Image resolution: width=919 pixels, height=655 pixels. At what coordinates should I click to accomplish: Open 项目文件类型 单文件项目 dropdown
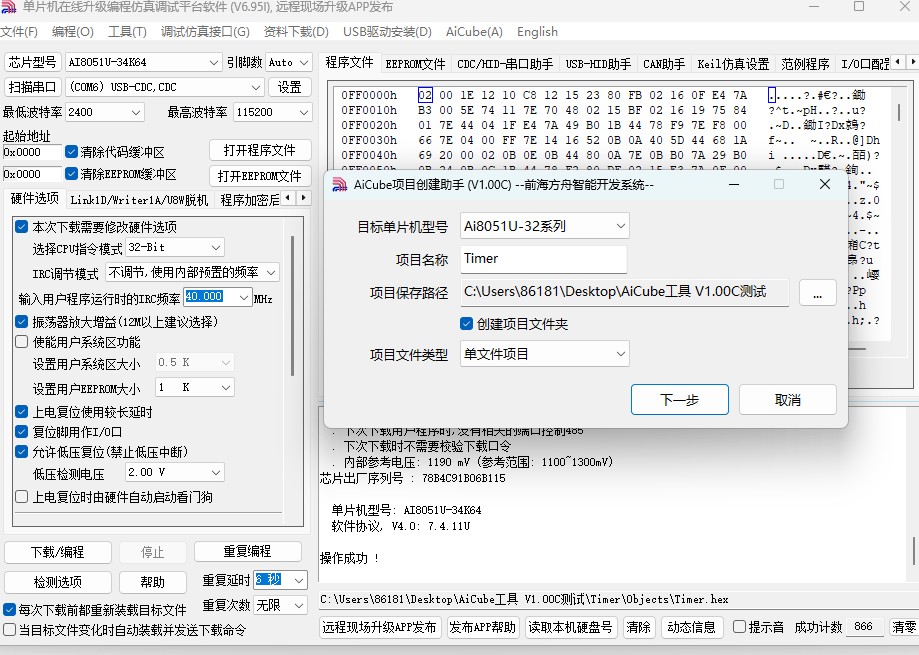544,354
